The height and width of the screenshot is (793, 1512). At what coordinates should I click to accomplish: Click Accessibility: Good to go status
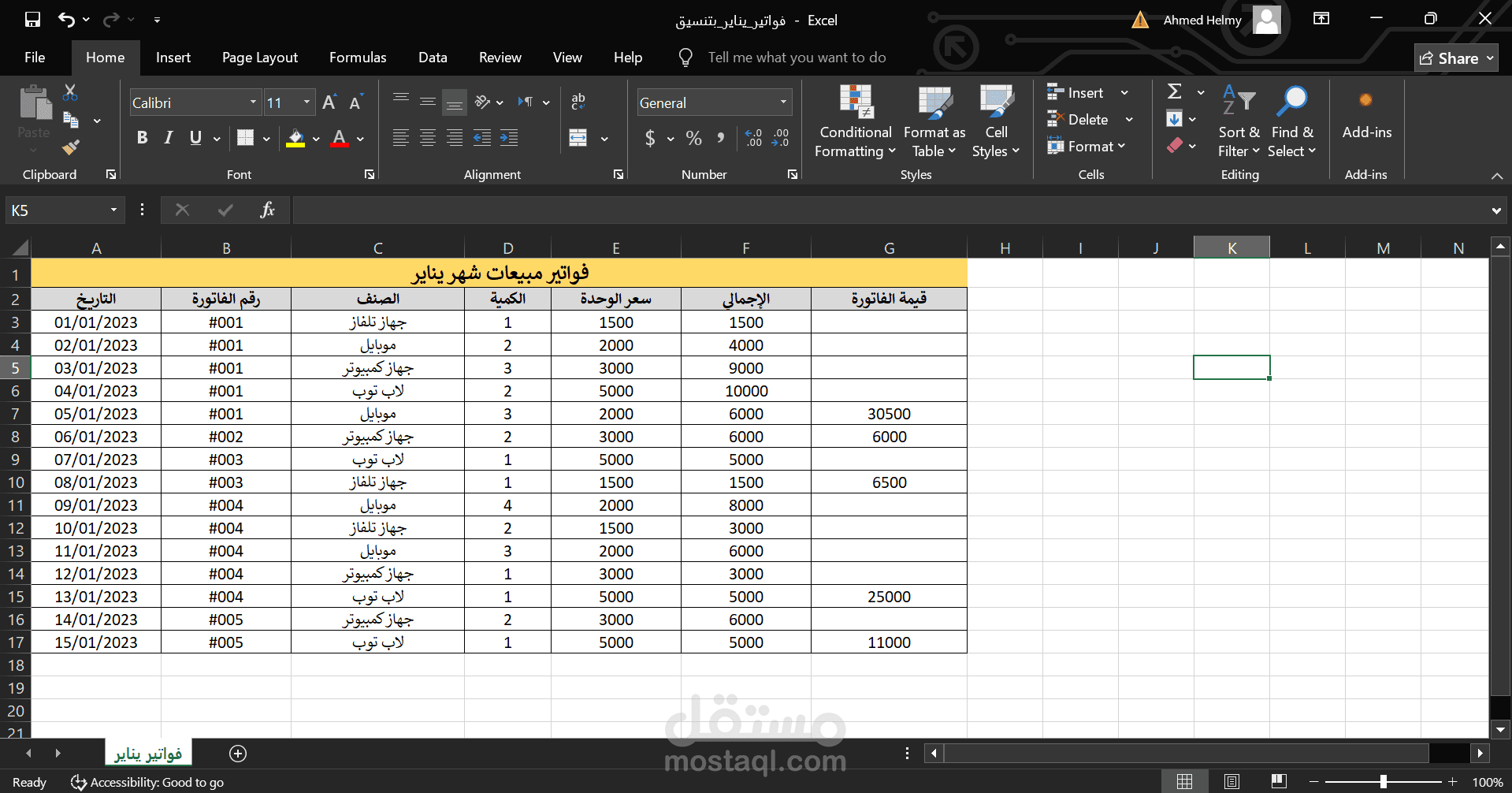pos(147,782)
